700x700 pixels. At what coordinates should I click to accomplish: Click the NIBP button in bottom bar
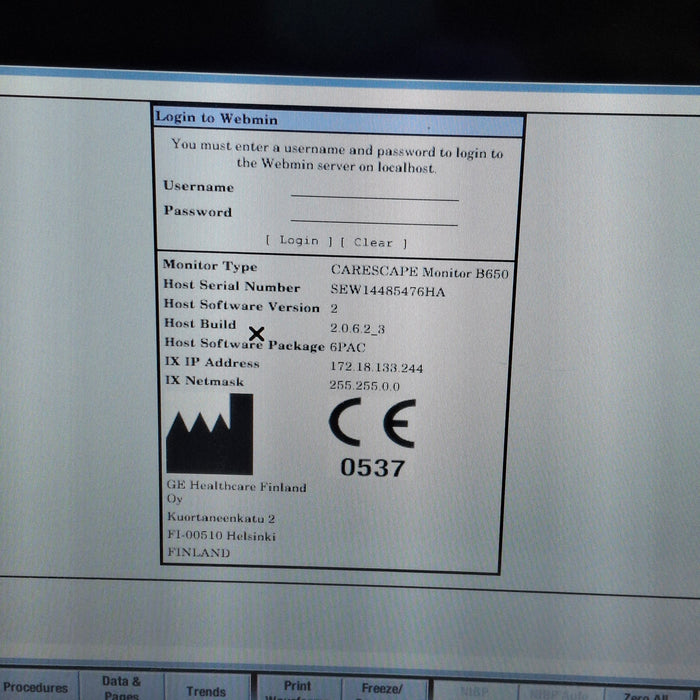(475, 692)
